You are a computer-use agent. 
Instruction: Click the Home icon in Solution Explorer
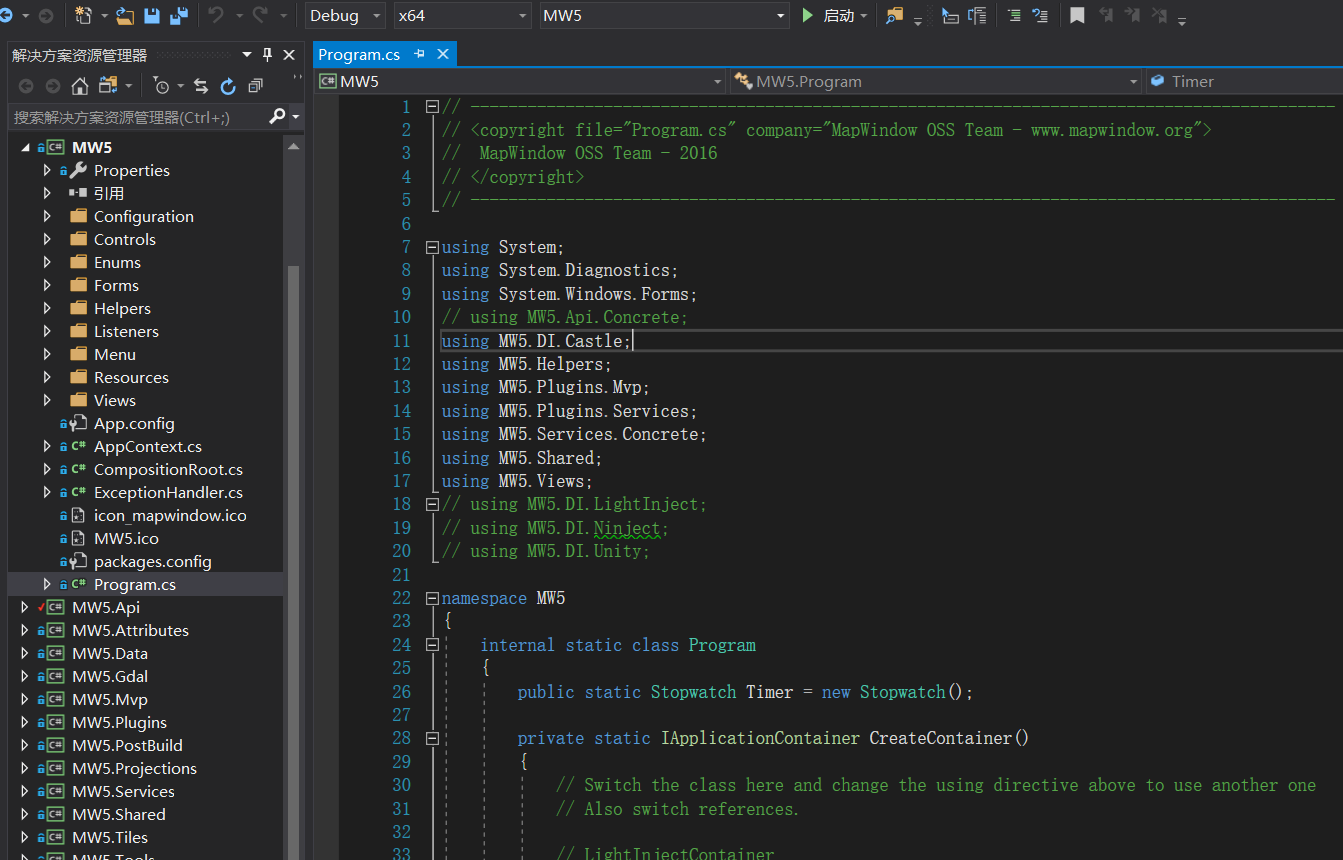pos(80,86)
